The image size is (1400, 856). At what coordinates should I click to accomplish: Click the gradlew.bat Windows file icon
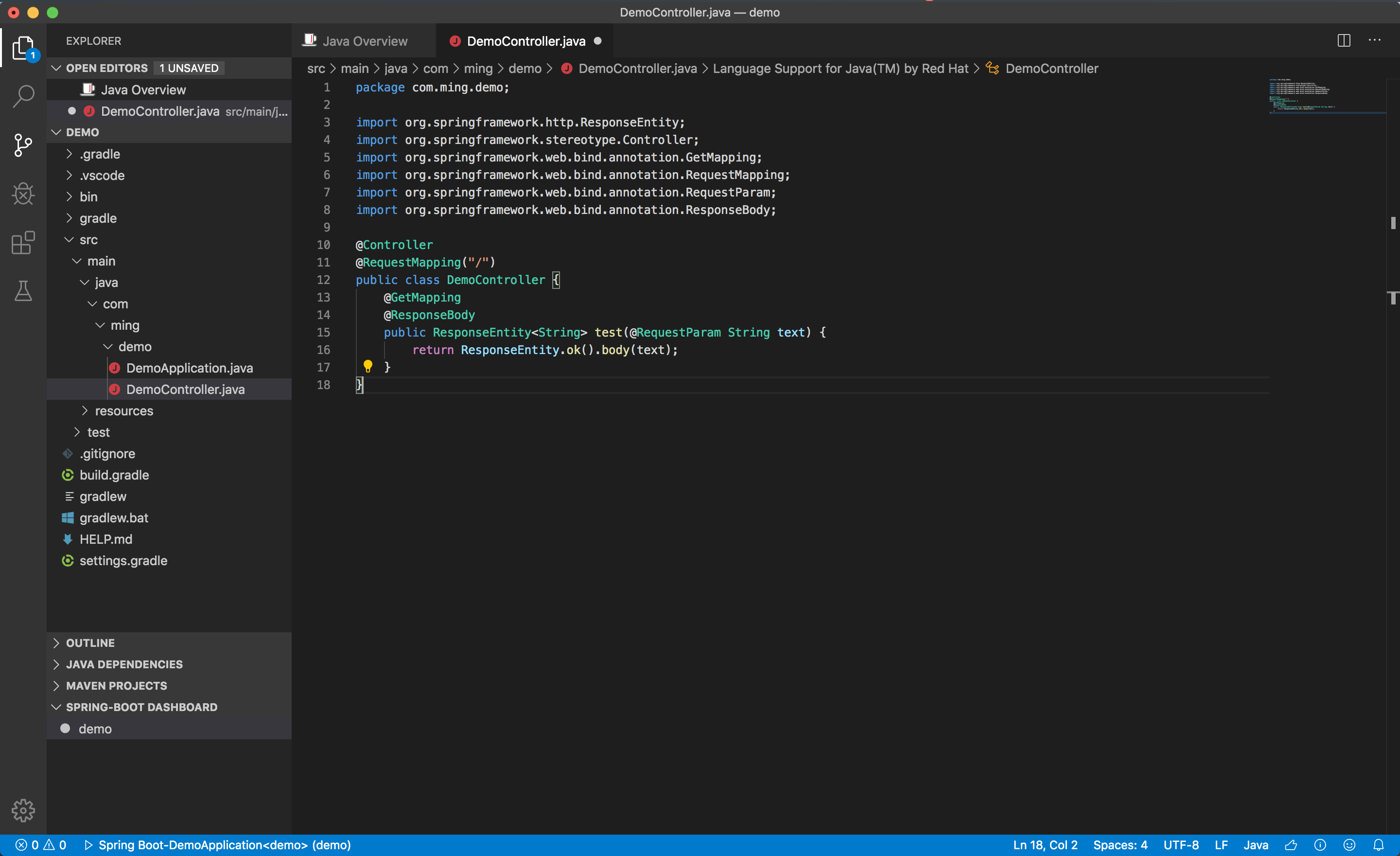(68, 518)
